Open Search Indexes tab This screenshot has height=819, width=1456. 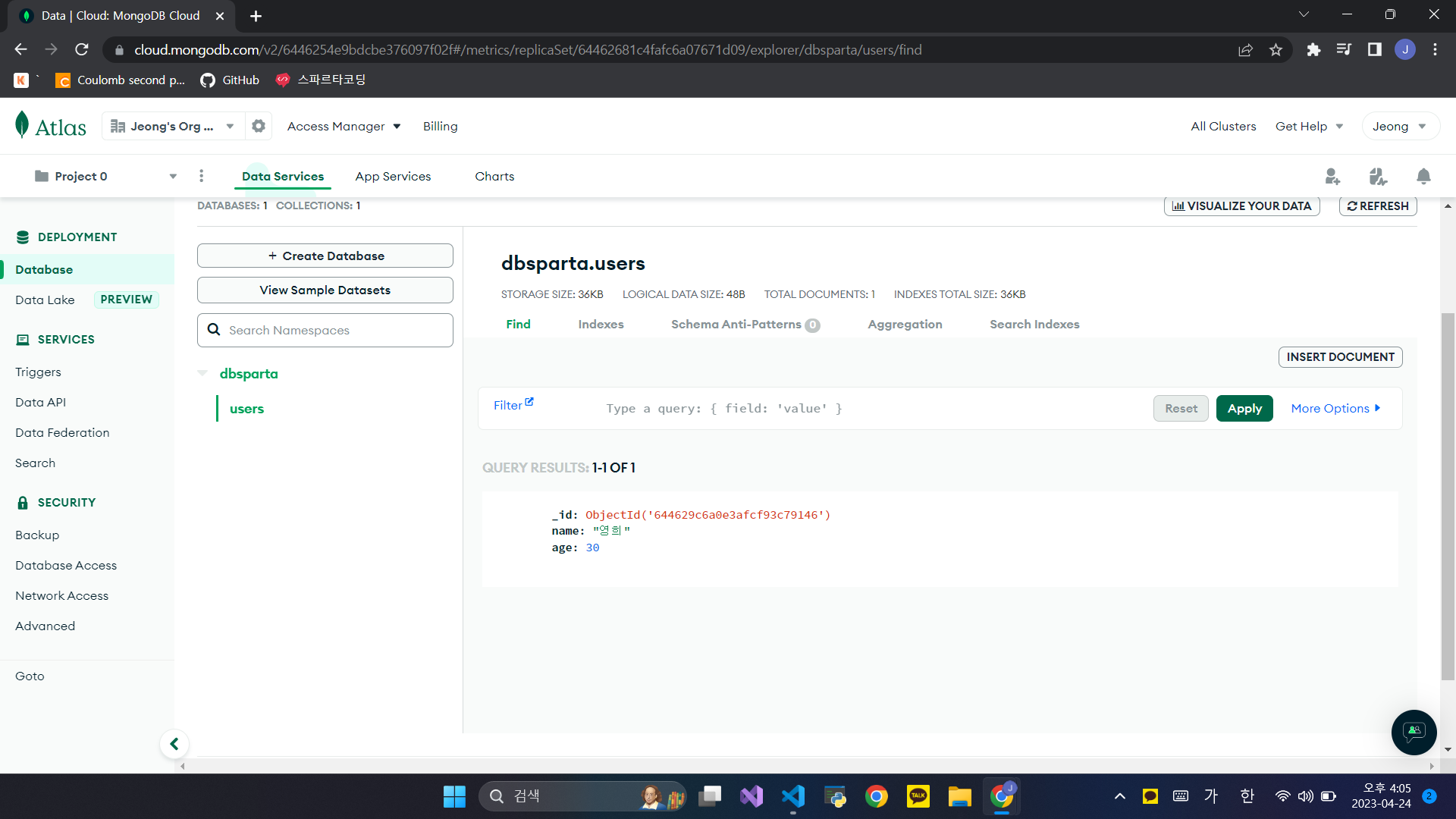1034,324
